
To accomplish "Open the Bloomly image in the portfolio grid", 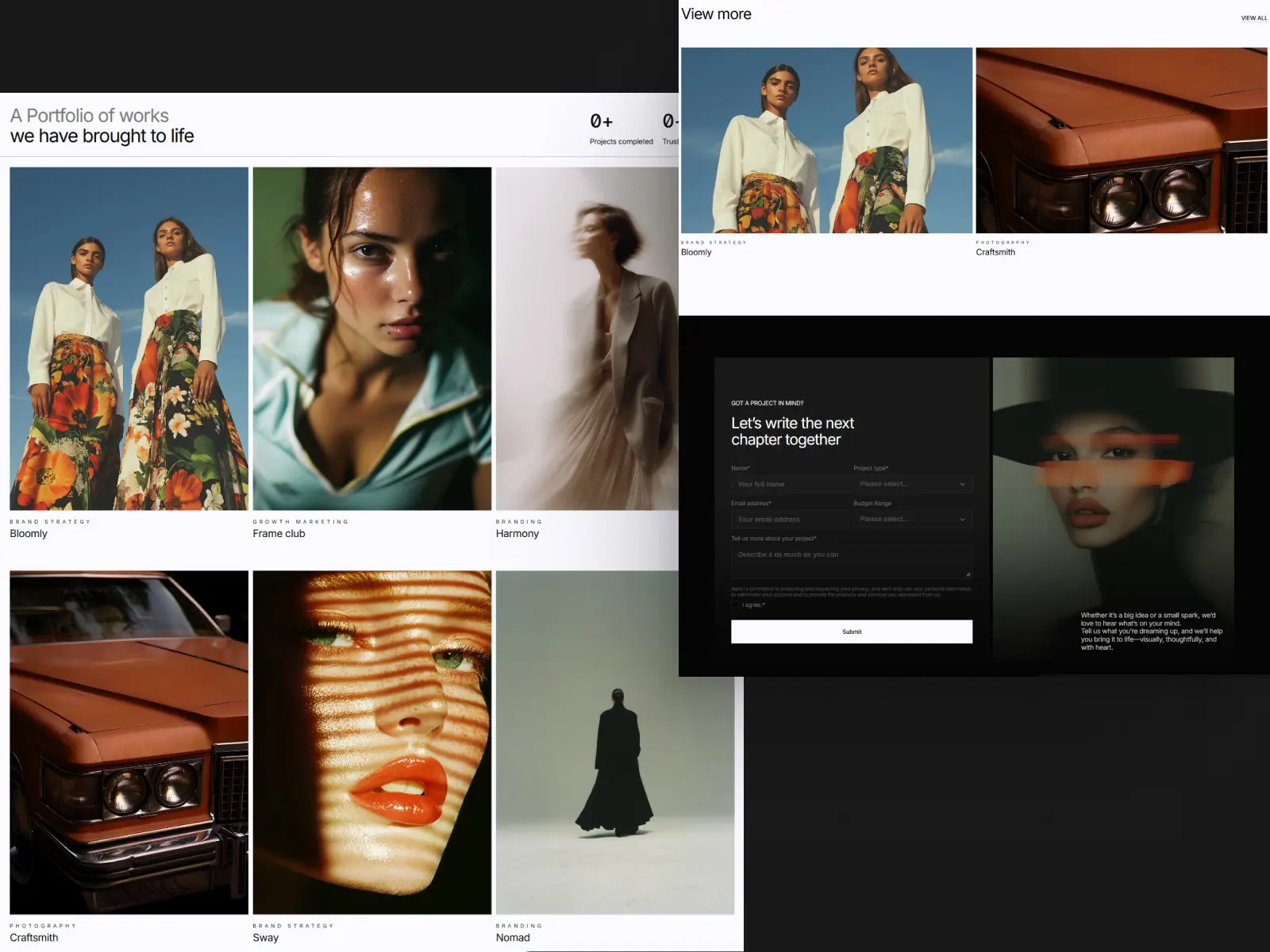I will [x=129, y=339].
